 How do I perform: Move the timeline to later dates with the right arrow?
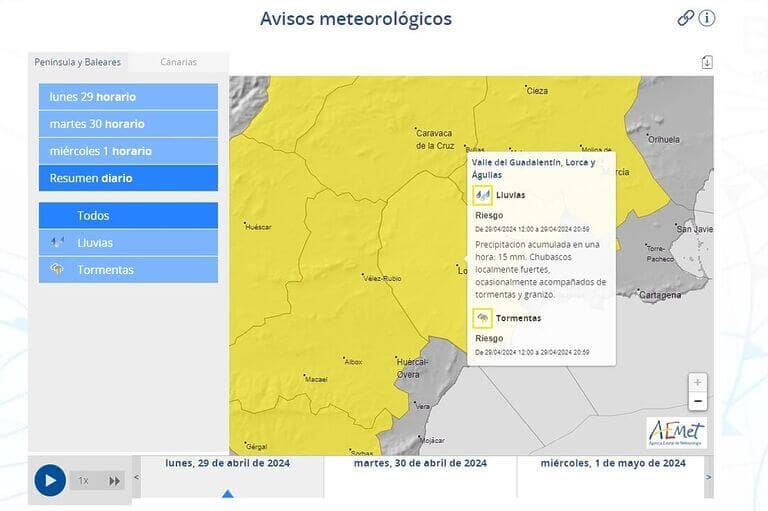[x=709, y=477]
